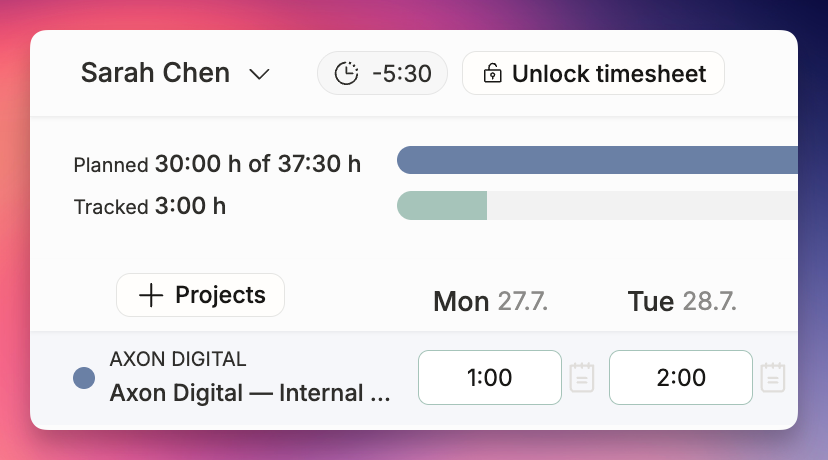828x460 pixels.
Task: Select the Tue 28.7. column header
Action: pyautogui.click(x=682, y=302)
